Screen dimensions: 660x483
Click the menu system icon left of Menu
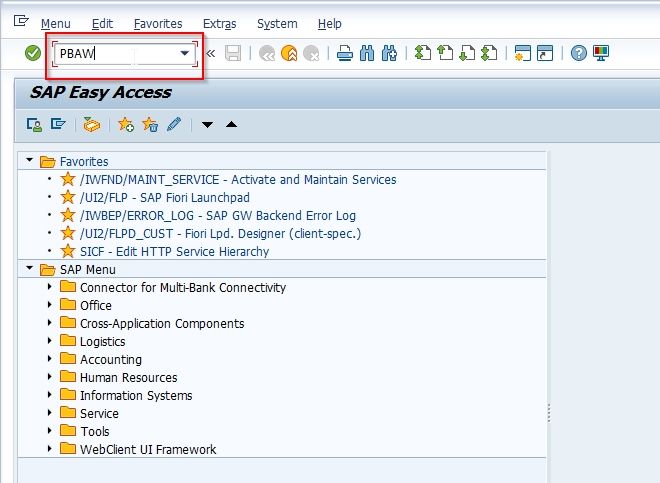[21, 21]
